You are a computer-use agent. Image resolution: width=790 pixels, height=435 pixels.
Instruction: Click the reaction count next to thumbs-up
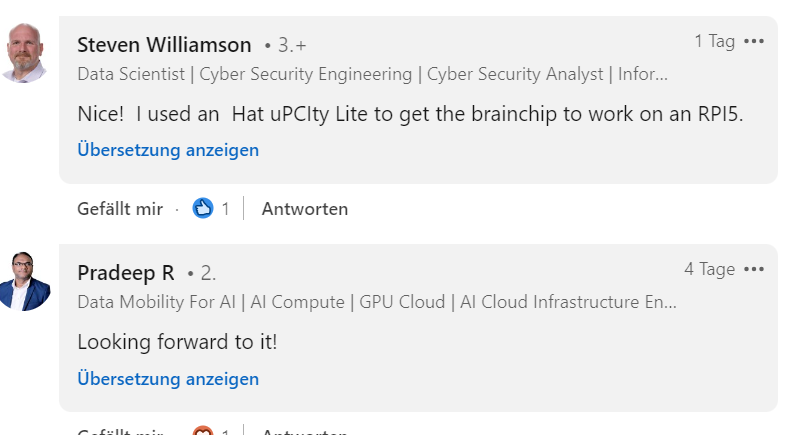pos(225,209)
